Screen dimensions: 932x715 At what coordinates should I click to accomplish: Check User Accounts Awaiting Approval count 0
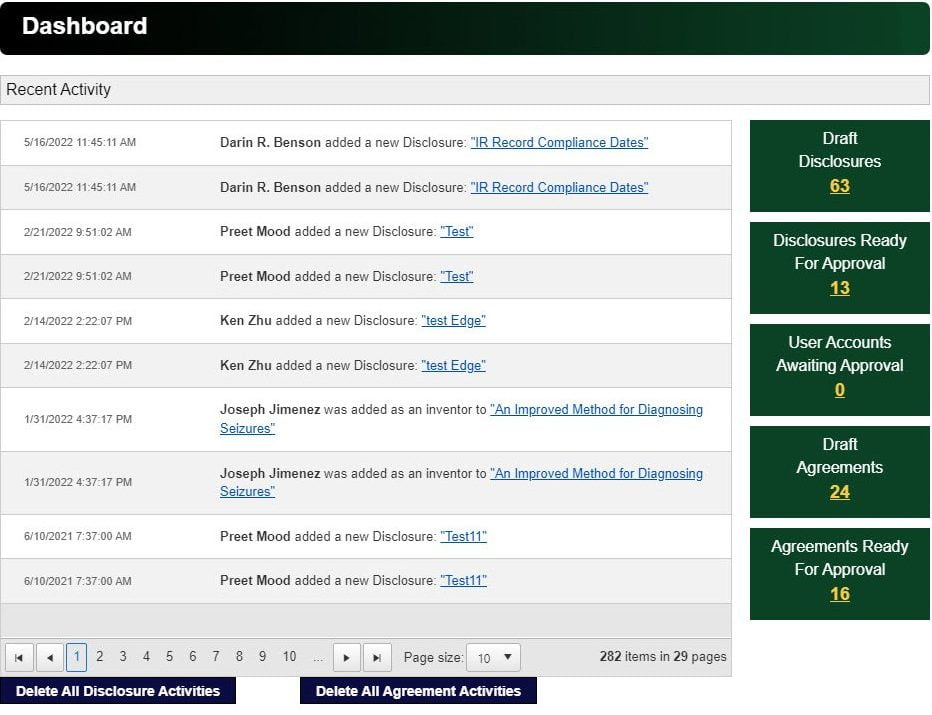[x=839, y=389]
